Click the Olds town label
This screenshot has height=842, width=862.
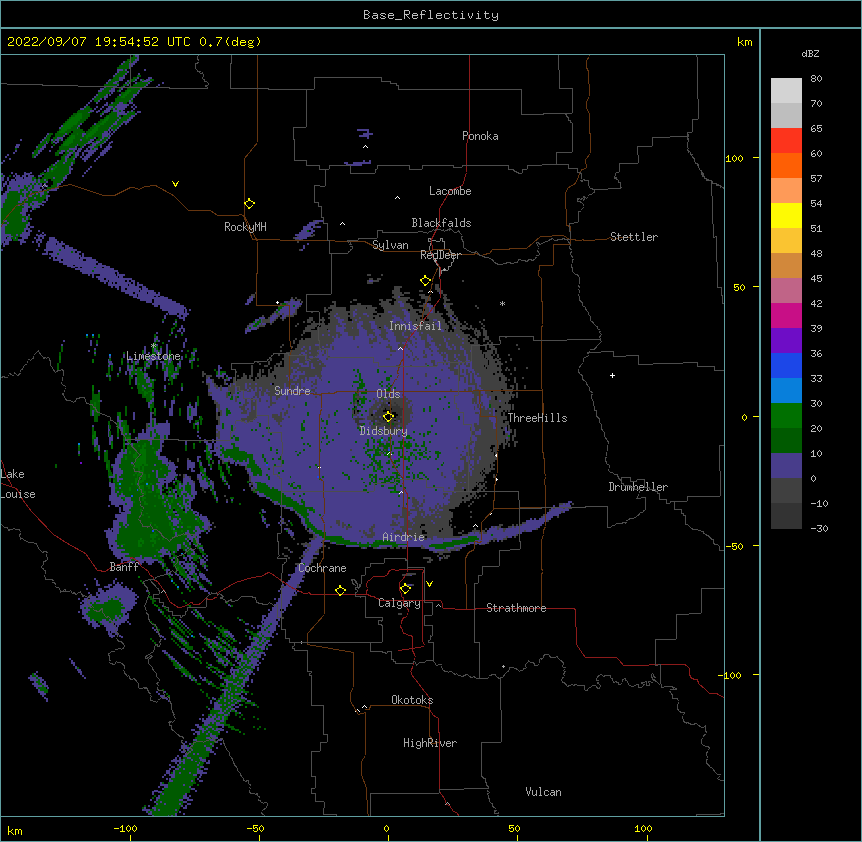pyautogui.click(x=388, y=394)
